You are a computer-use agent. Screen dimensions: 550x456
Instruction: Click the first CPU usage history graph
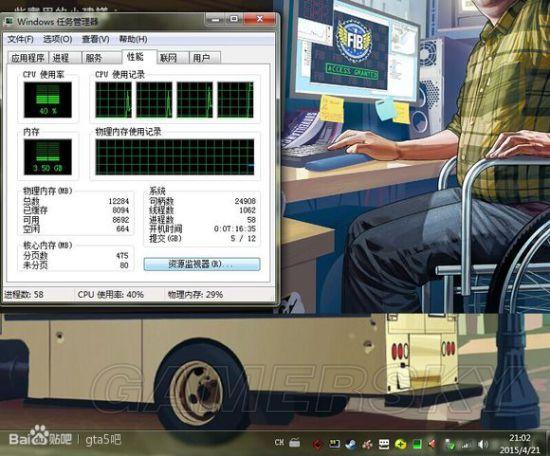[114, 100]
